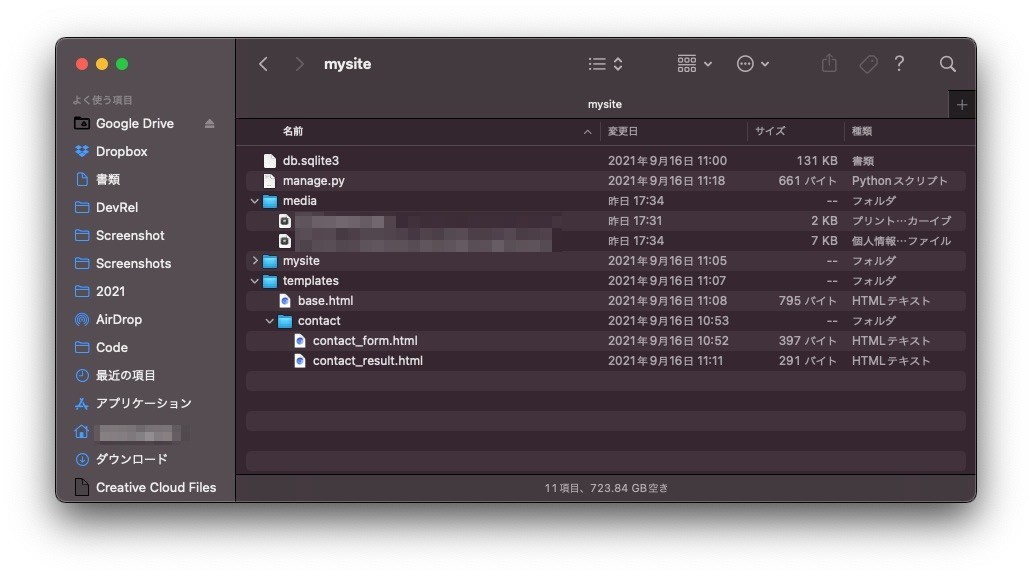Go back using the back arrow
This screenshot has height=576, width=1032.
click(x=263, y=63)
